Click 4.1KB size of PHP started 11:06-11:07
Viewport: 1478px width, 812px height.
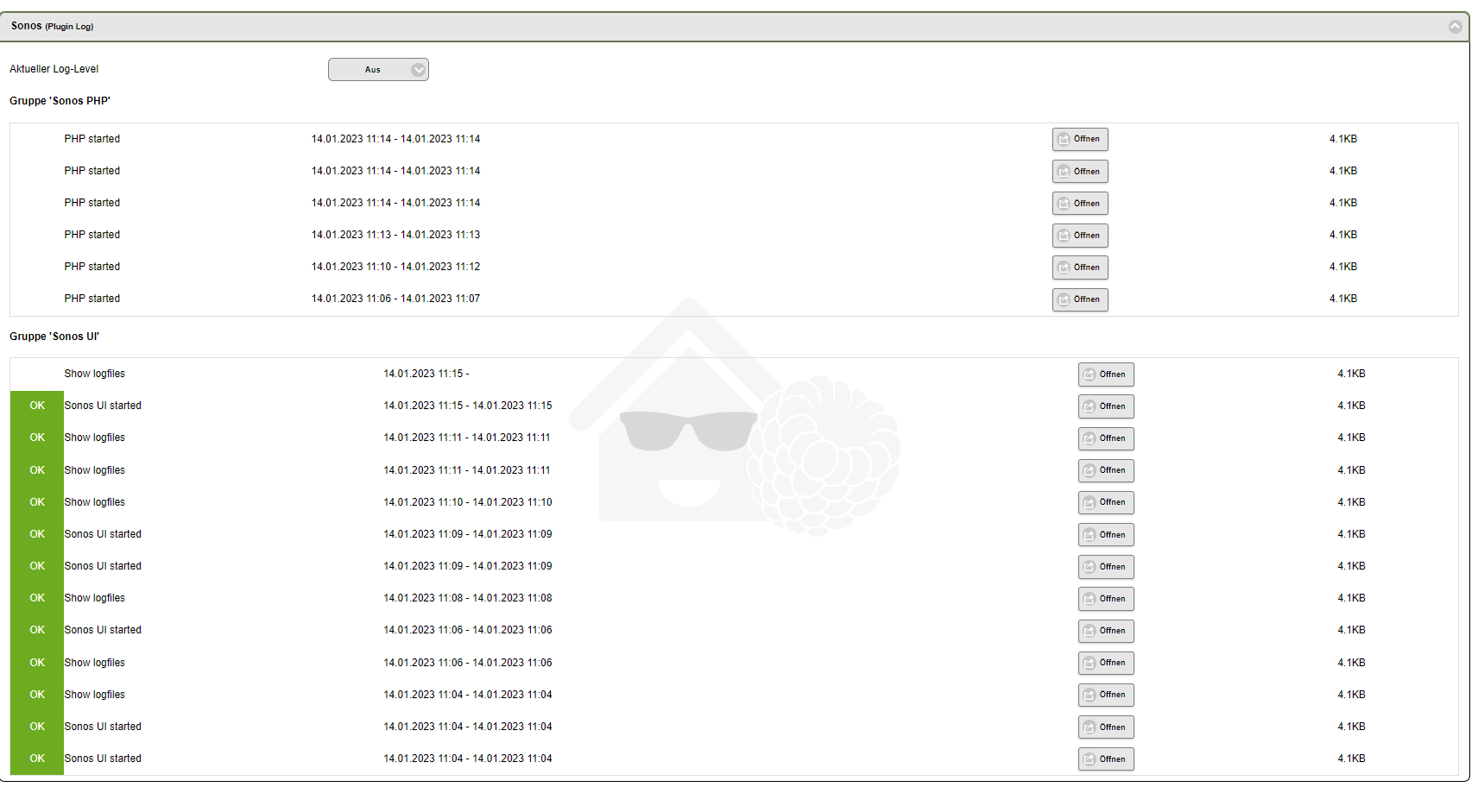[x=1343, y=299]
